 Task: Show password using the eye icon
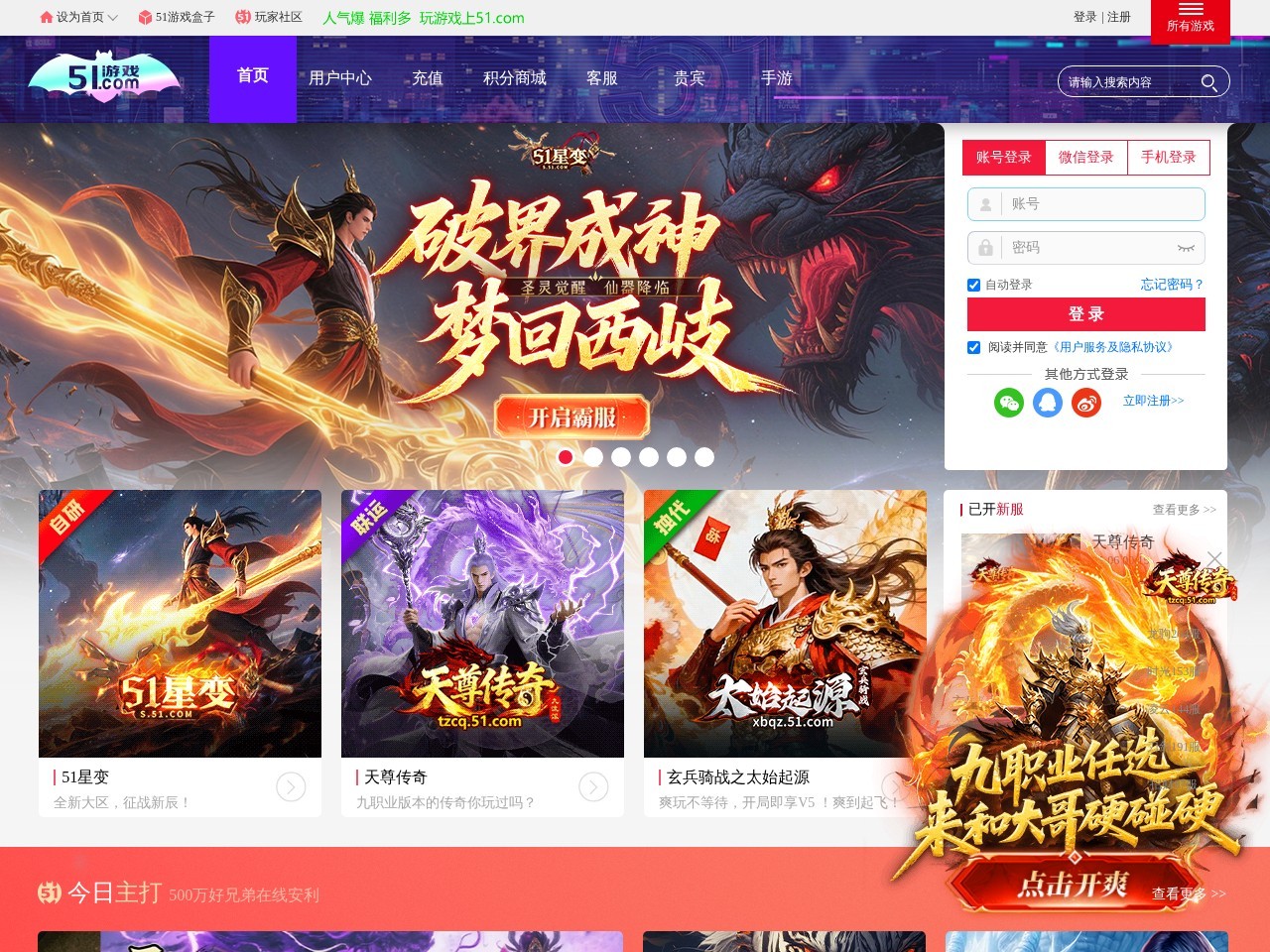(1186, 248)
